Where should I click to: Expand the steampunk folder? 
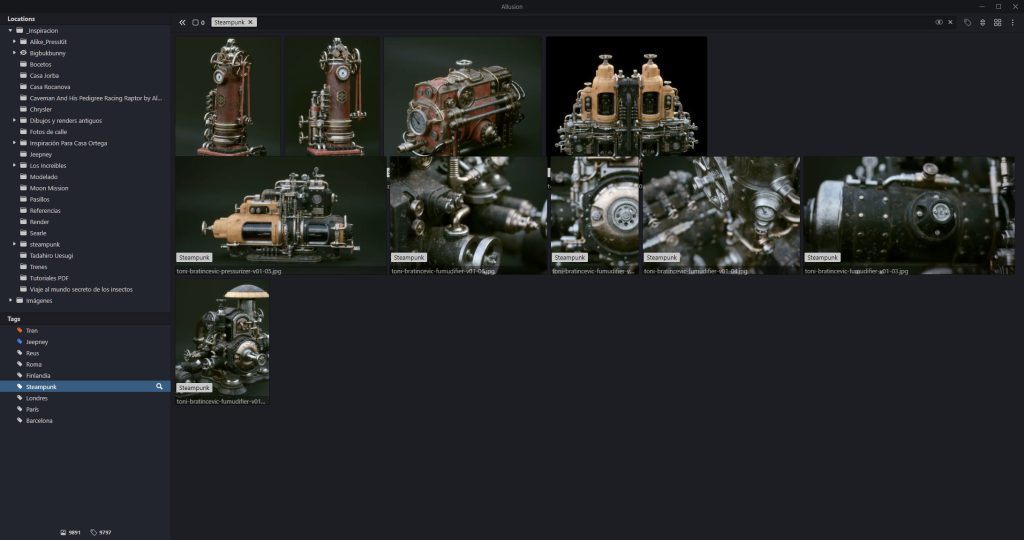14,244
